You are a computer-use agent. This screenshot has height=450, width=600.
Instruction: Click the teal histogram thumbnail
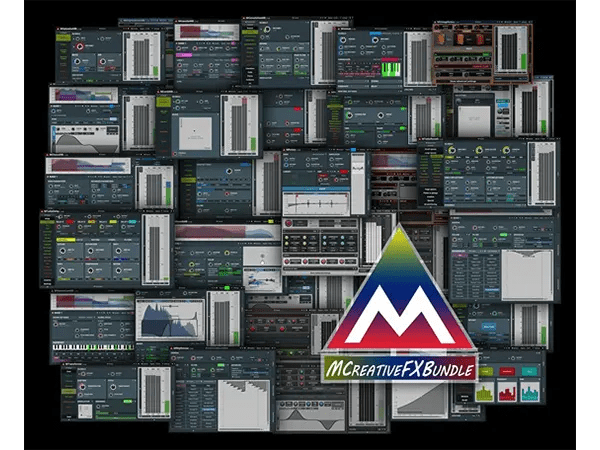point(530,391)
